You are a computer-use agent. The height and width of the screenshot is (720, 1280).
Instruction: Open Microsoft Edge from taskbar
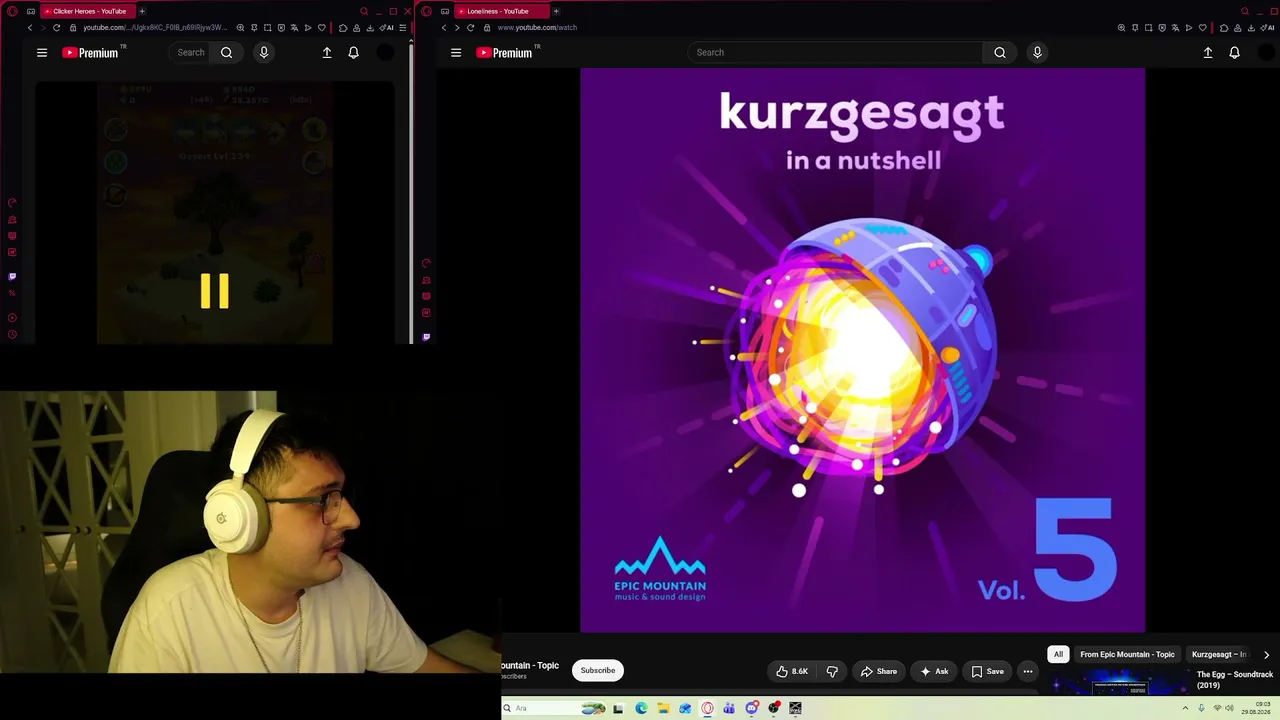pyautogui.click(x=641, y=708)
